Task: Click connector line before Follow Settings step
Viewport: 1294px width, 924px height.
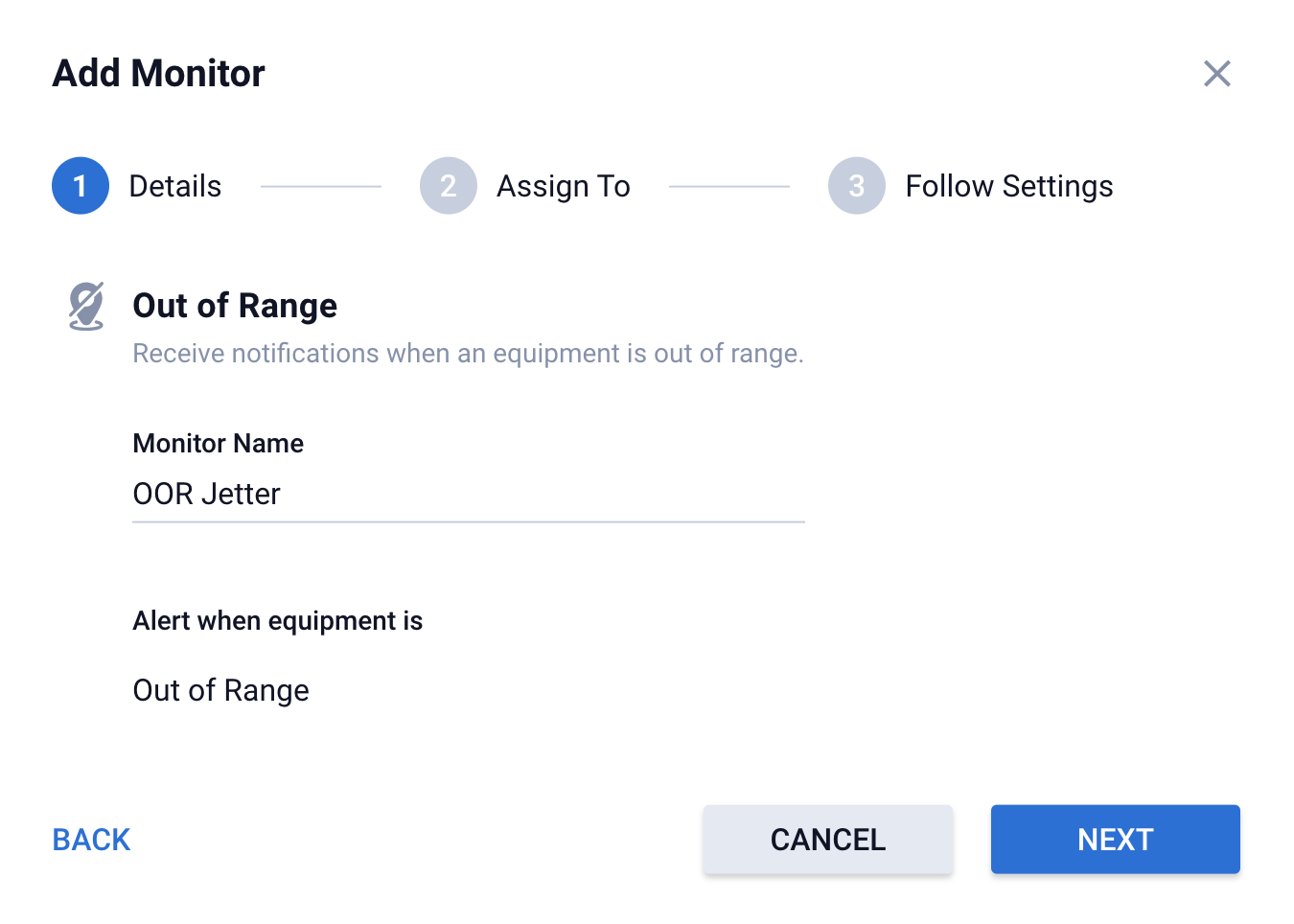Action: coord(728,186)
